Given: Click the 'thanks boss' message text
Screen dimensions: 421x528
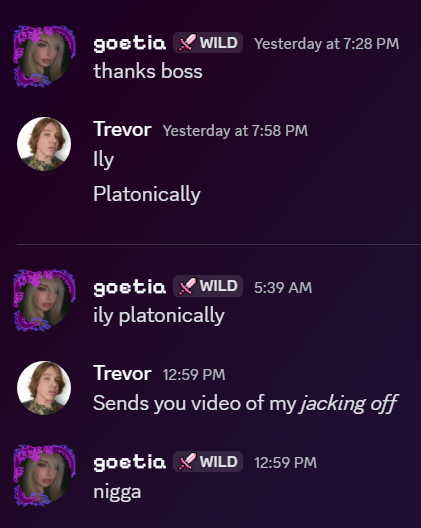Looking at the screenshot, I should click(x=148, y=71).
